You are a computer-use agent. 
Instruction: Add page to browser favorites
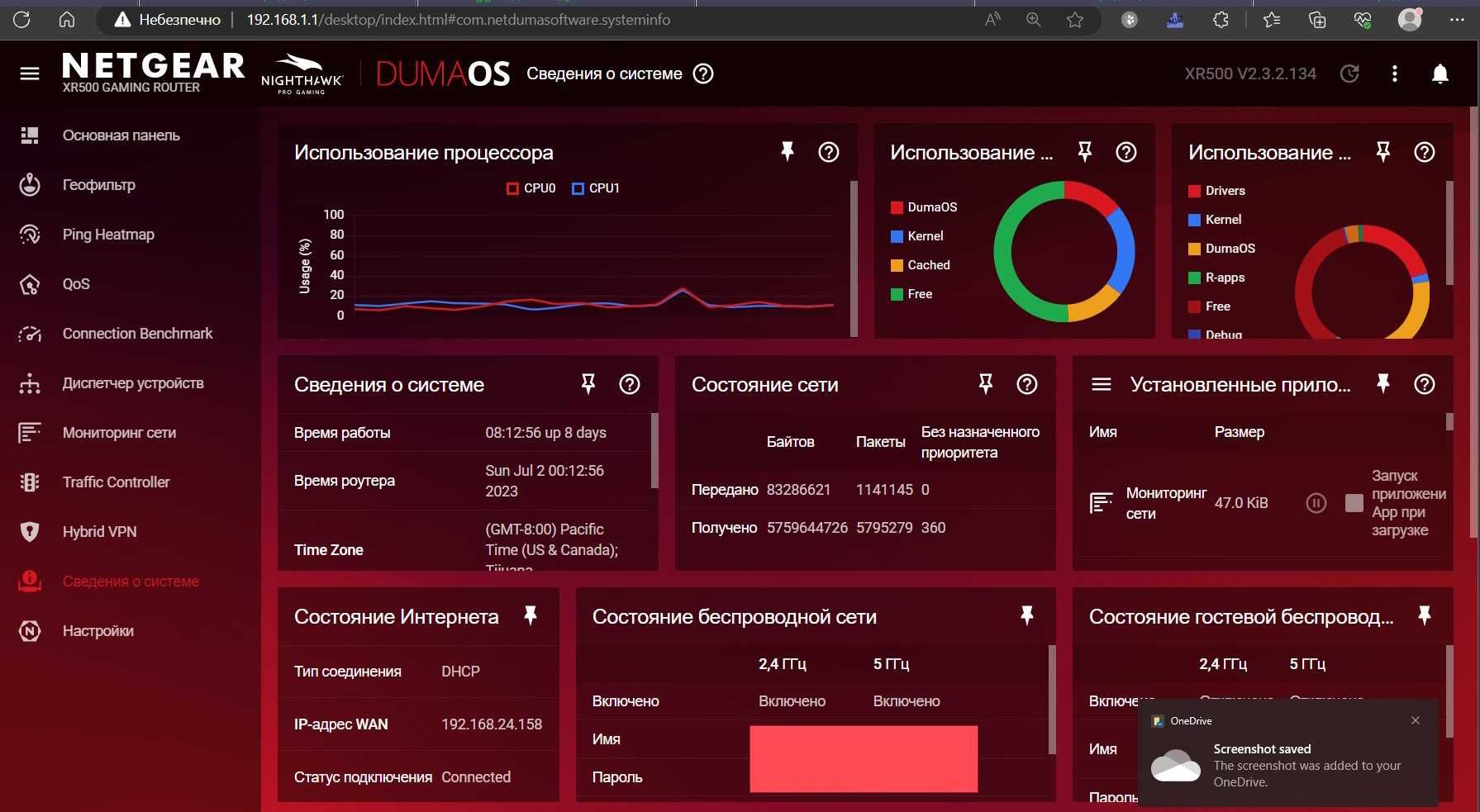click(1075, 20)
